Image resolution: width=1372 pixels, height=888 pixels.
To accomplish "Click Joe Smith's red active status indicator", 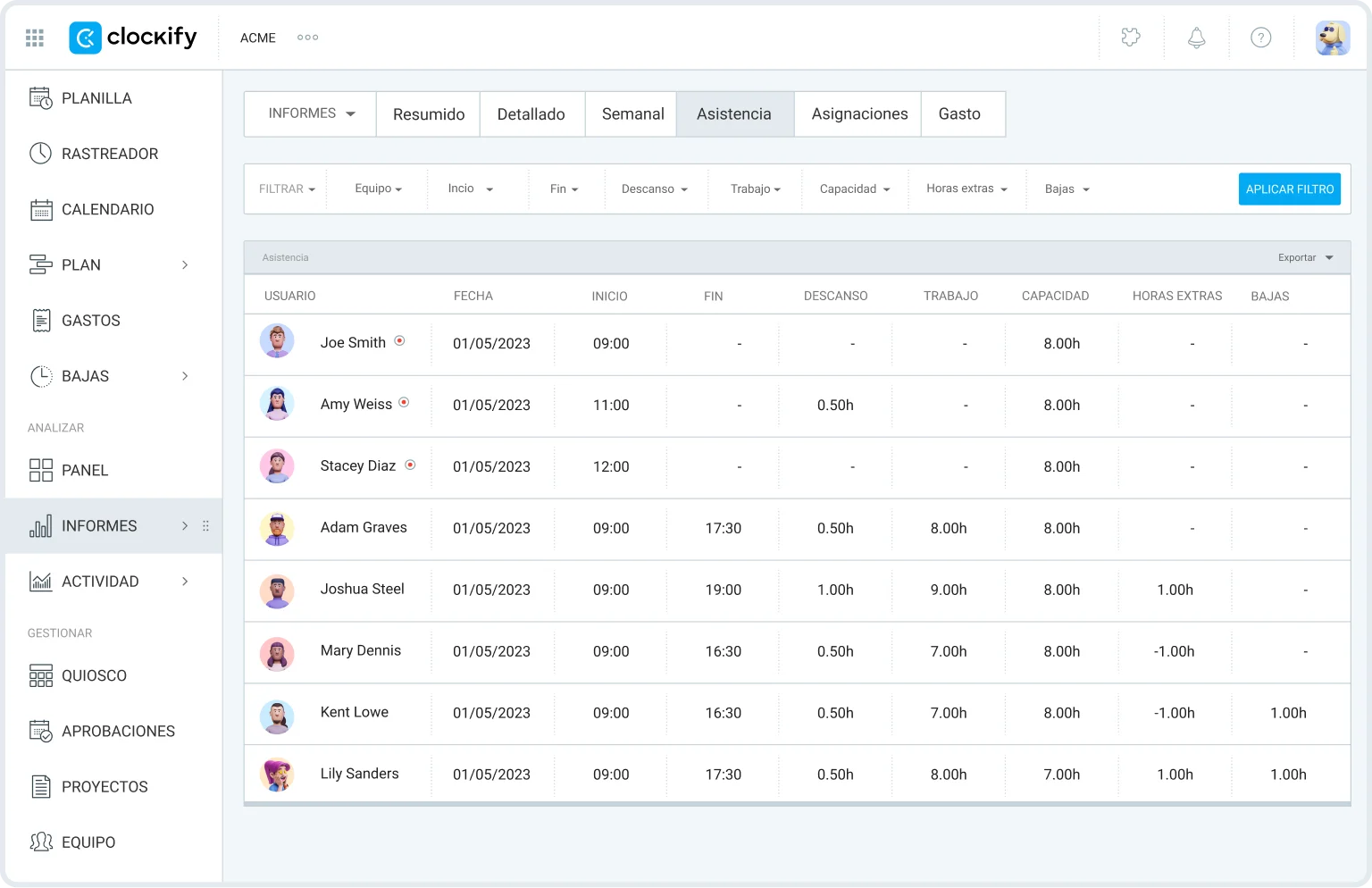I will 400,341.
